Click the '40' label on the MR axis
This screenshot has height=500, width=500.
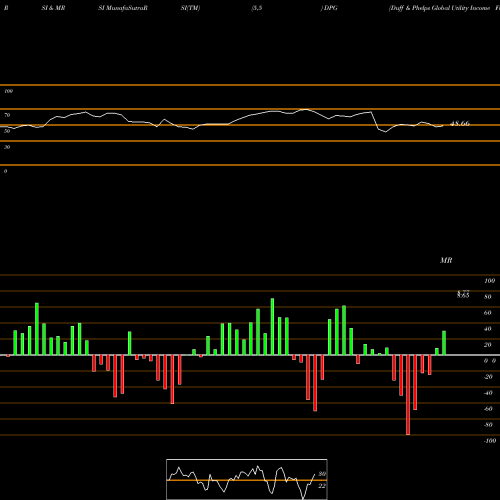point(488,329)
